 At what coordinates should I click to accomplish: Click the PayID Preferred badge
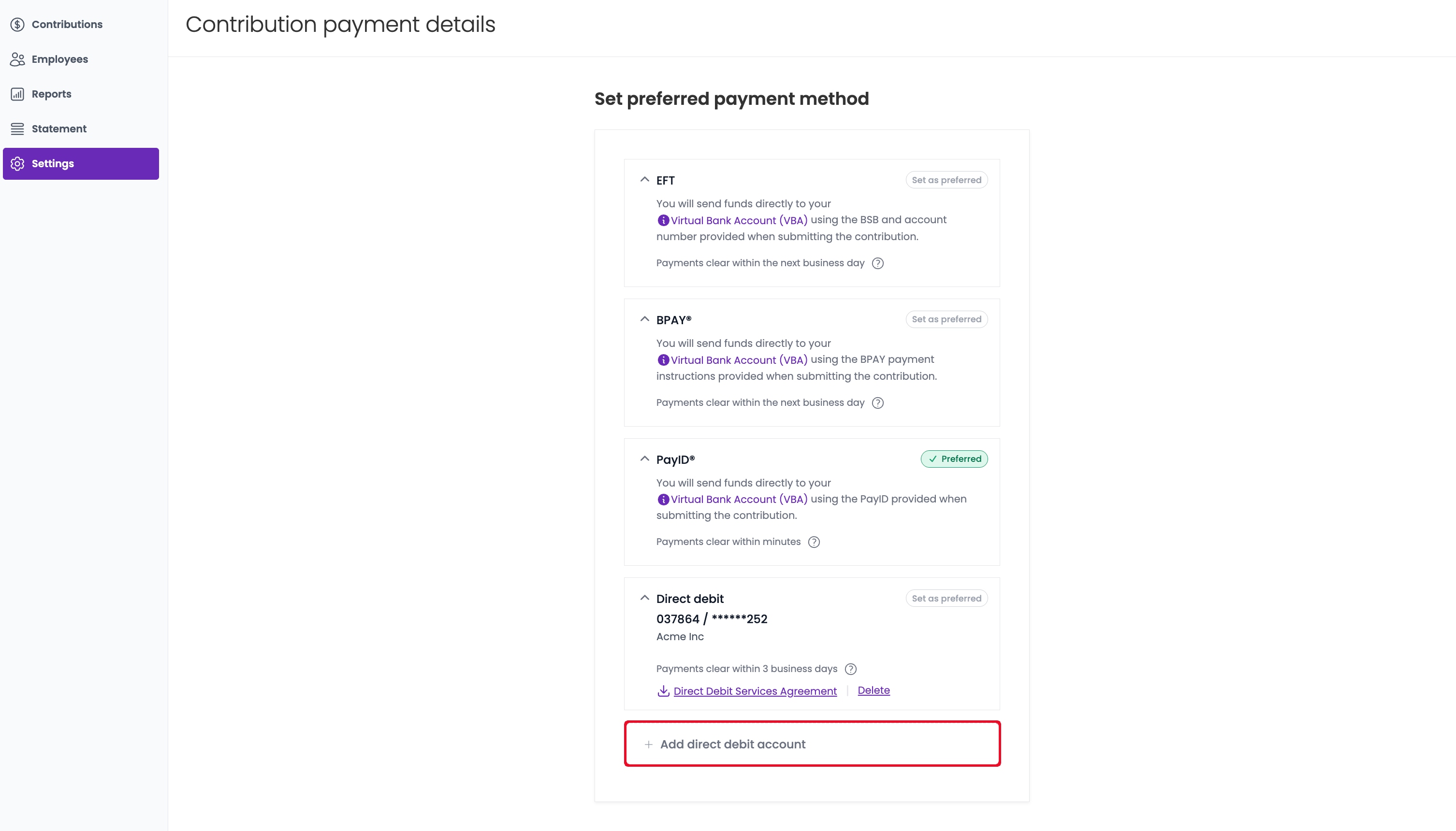tap(954, 459)
